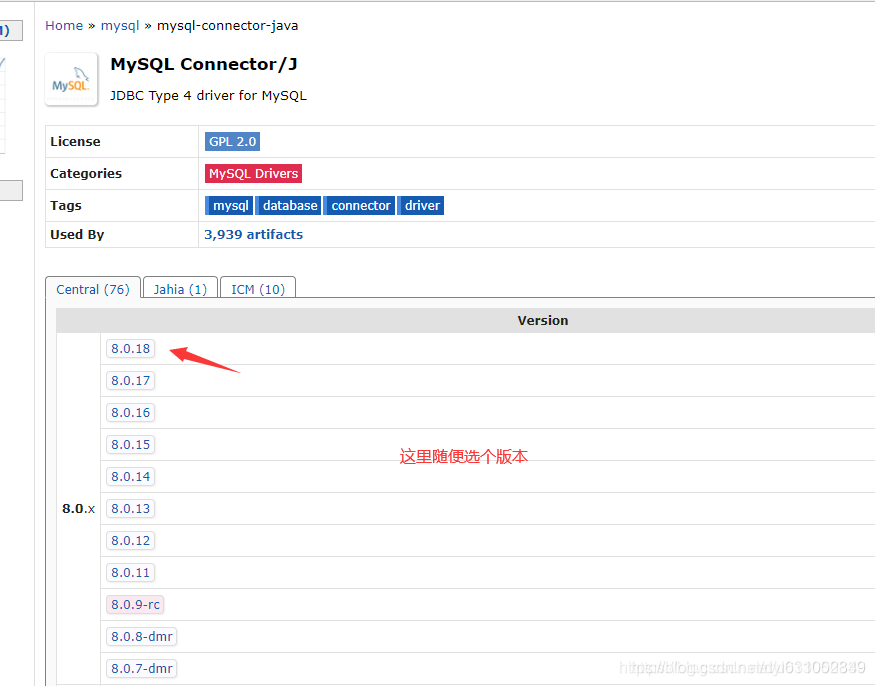Viewport: 875px width, 686px height.
Task: Go to Home breadcrumb link
Action: pos(64,26)
